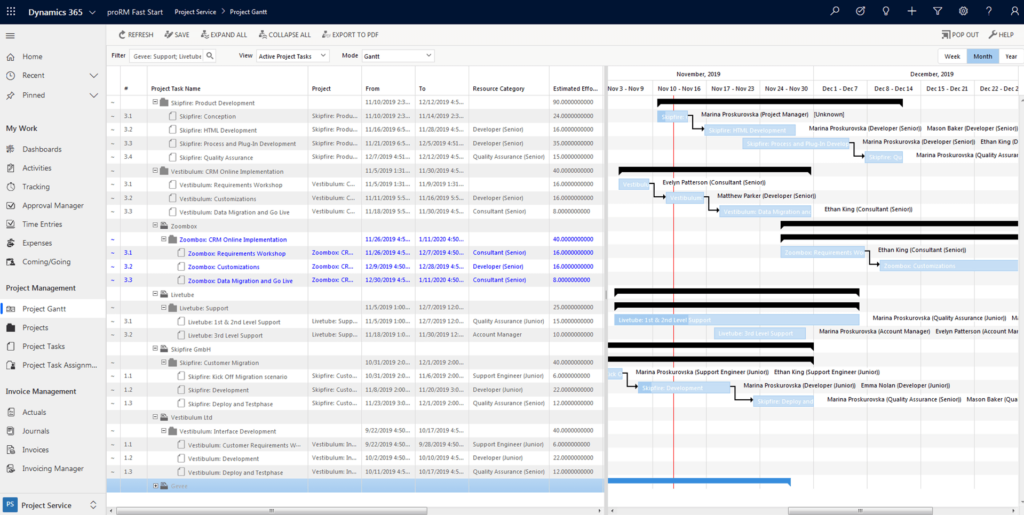Screen dimensions: 1024x515
Task: Open Invoices in the sidebar
Action: click(x=36, y=450)
